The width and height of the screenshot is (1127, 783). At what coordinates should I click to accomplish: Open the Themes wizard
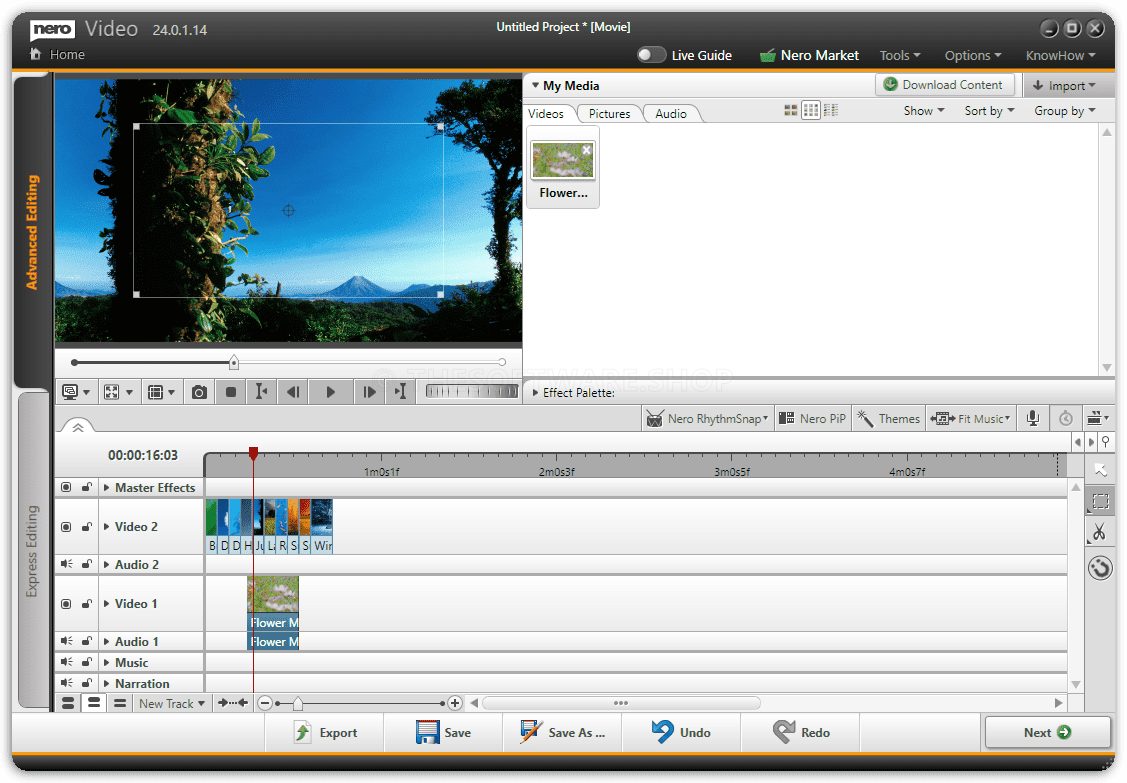coord(888,418)
